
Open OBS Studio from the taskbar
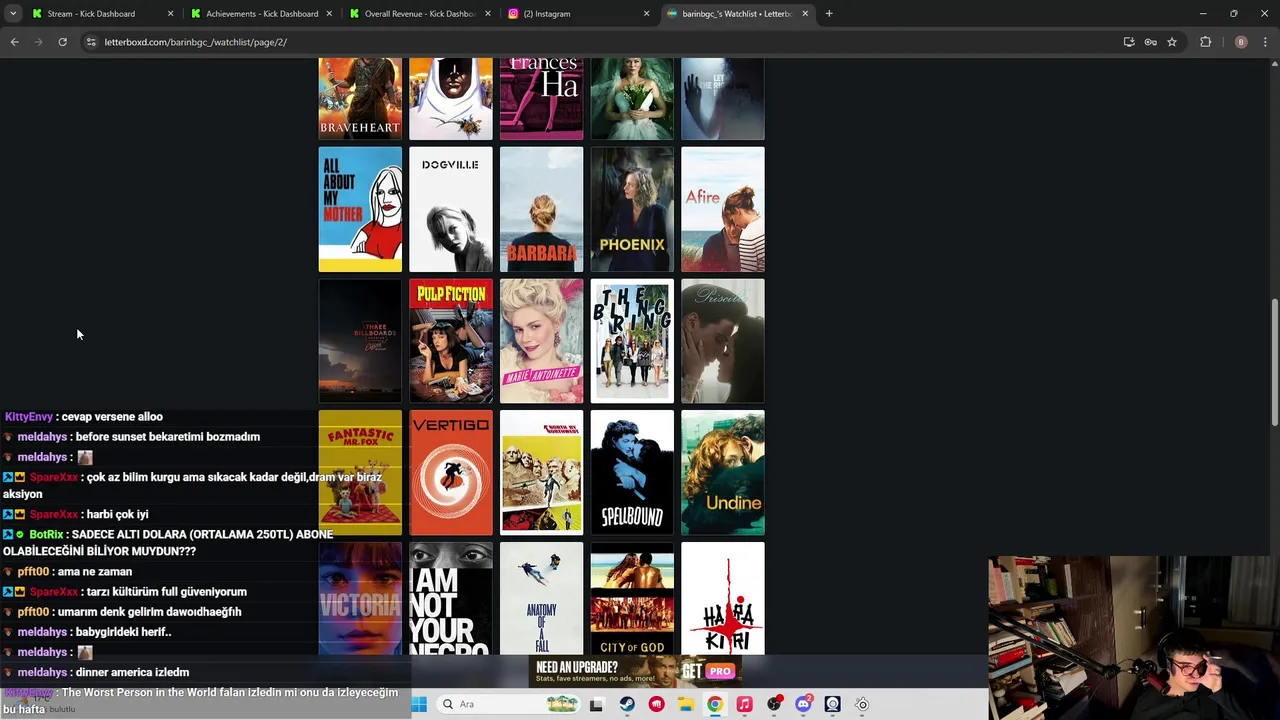coord(774,704)
